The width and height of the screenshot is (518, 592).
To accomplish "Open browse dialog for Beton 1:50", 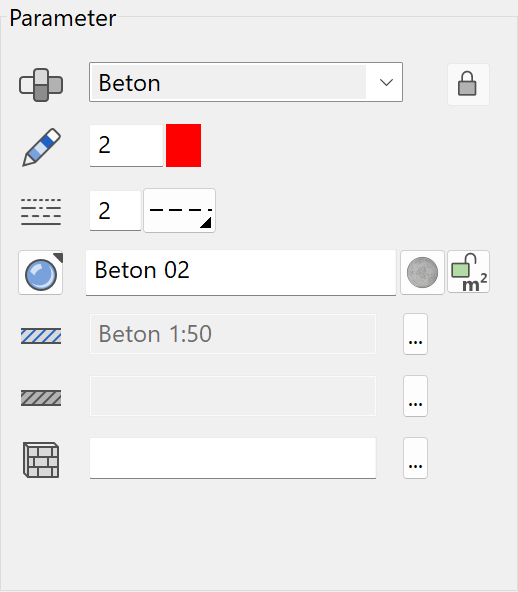I will [x=415, y=334].
